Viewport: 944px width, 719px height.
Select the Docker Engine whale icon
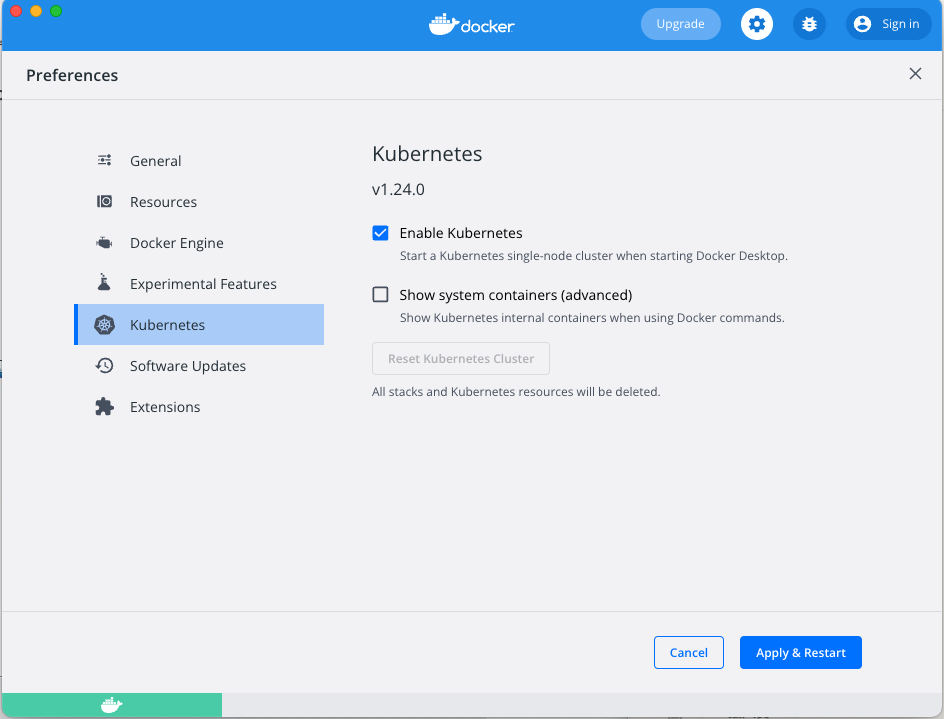[104, 242]
